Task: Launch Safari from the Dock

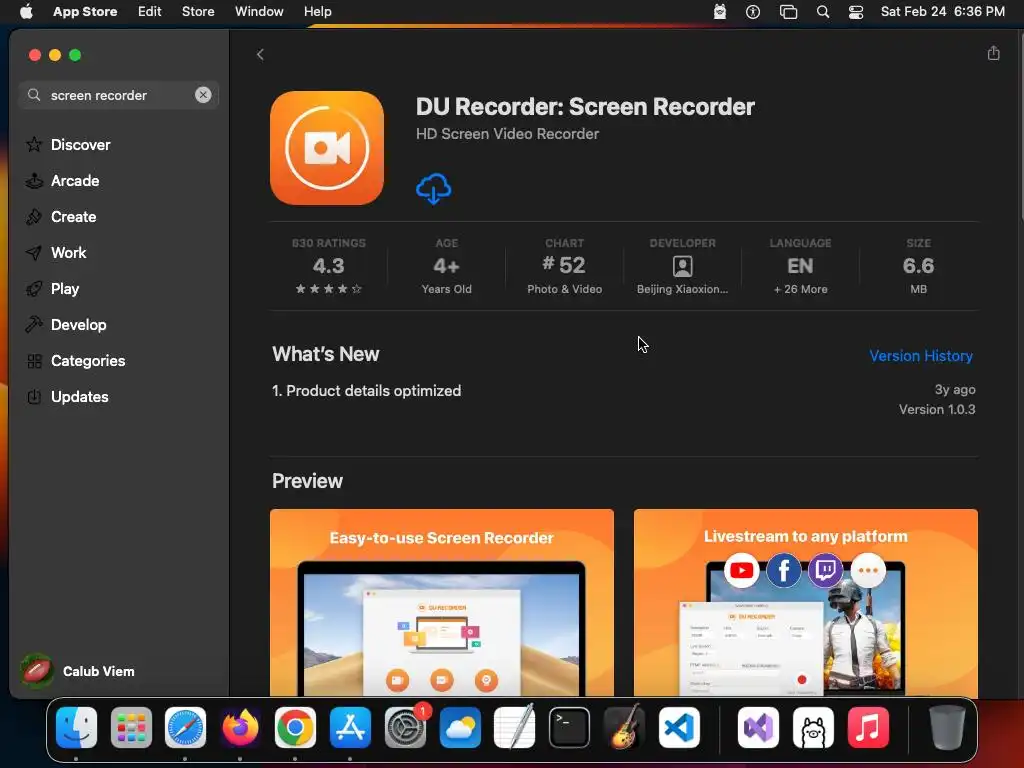Action: tap(185, 727)
